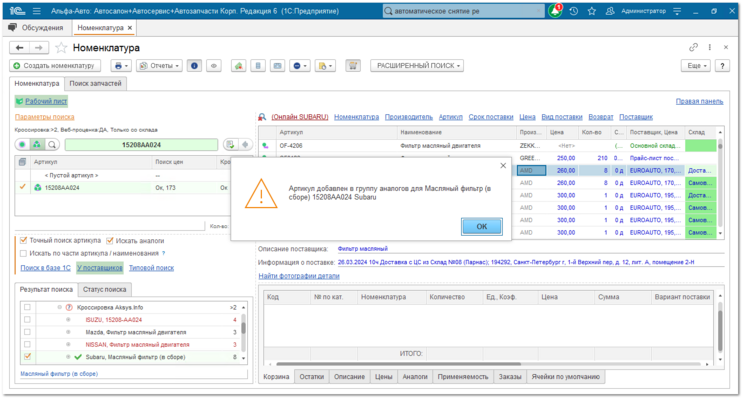Click the help question mark button
This screenshot has width=743, height=399.
click(722, 66)
